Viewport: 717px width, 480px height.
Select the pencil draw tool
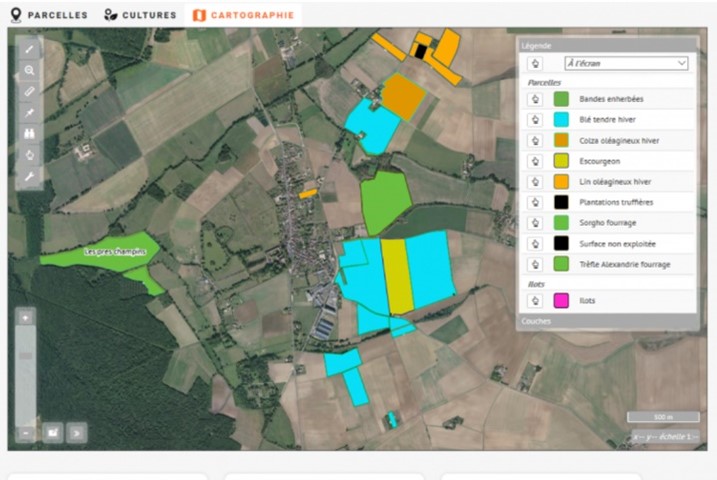pos(29,49)
